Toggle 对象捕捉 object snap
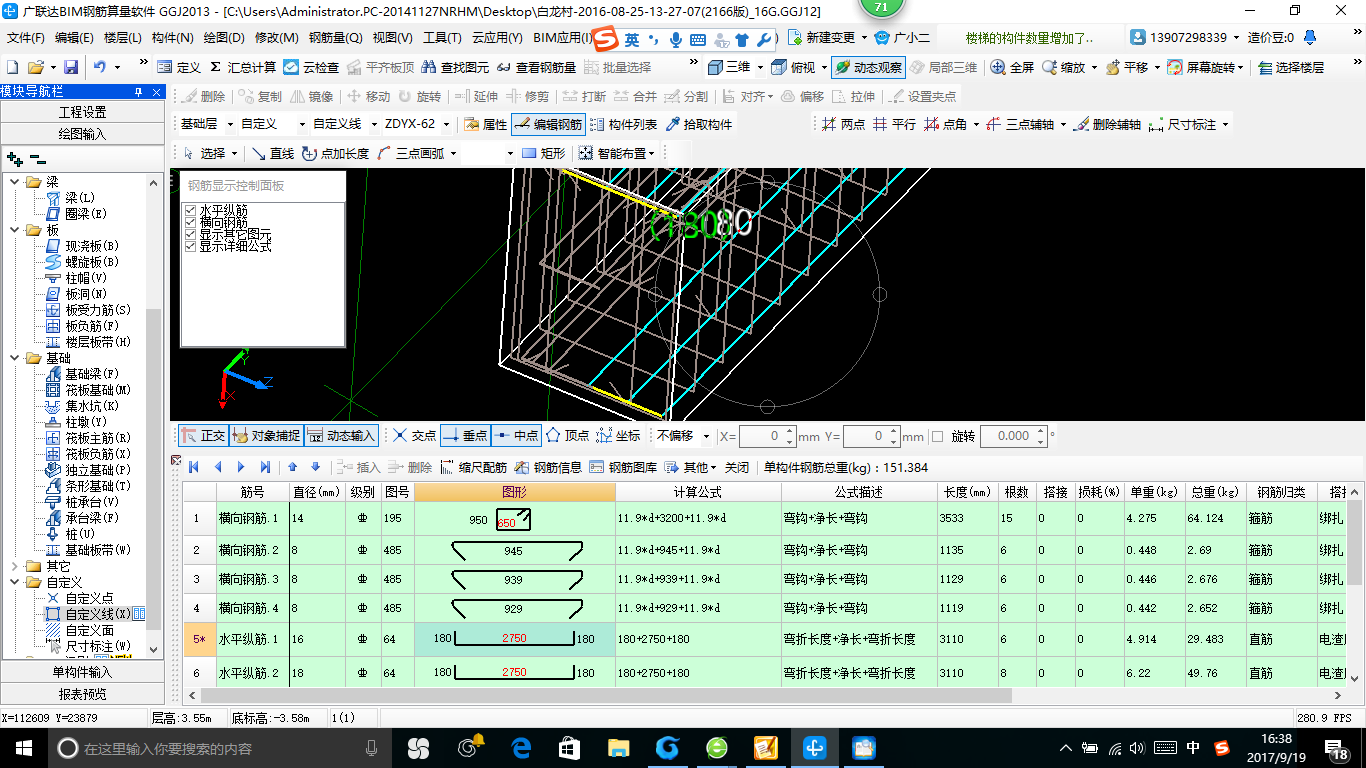 (x=266, y=436)
